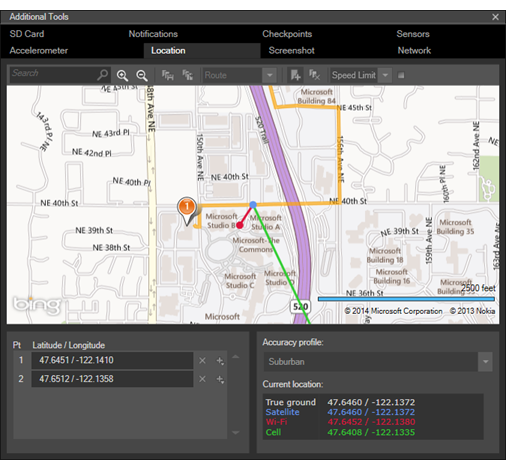Add a point after row 1
506x470 pixels.
[220, 361]
